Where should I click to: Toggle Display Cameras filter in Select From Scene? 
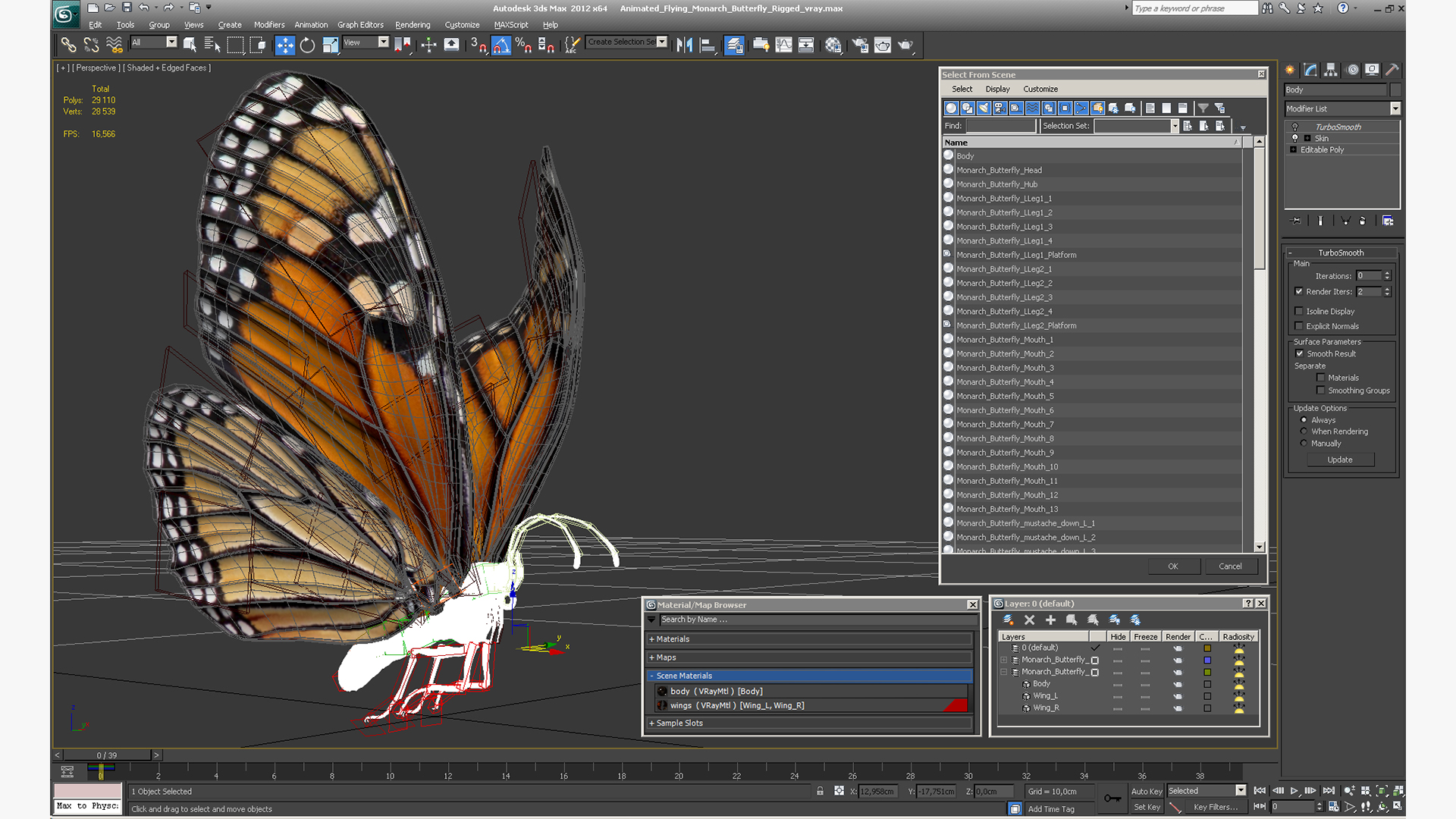pyautogui.click(x=1000, y=108)
